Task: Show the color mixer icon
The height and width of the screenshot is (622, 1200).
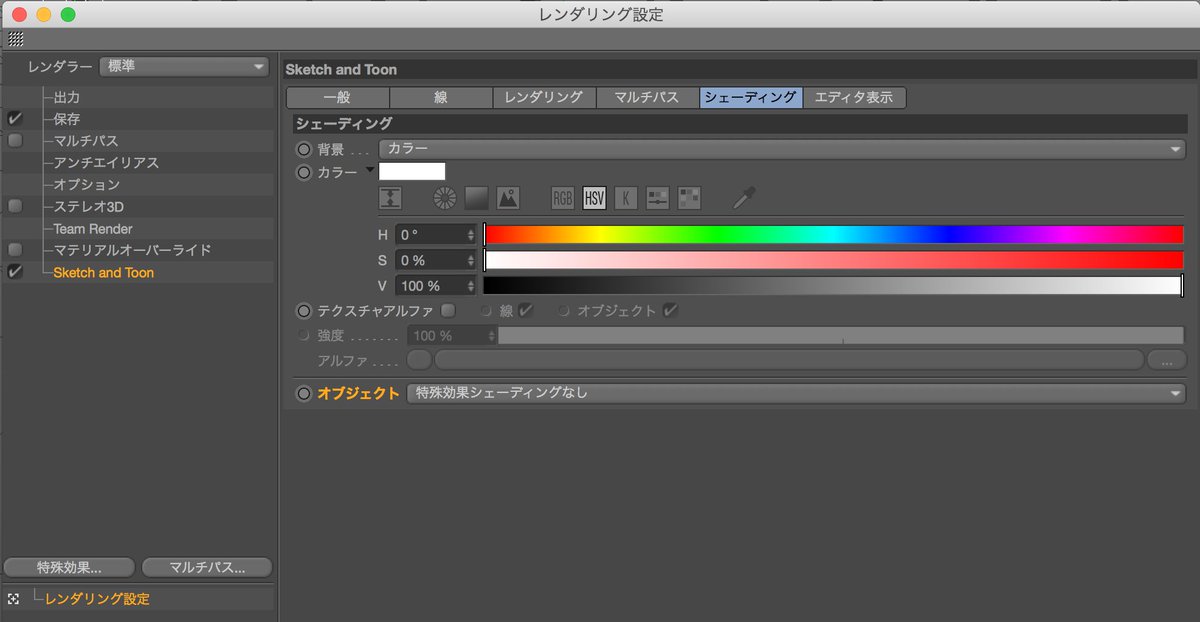Action: pyautogui.click(x=657, y=198)
